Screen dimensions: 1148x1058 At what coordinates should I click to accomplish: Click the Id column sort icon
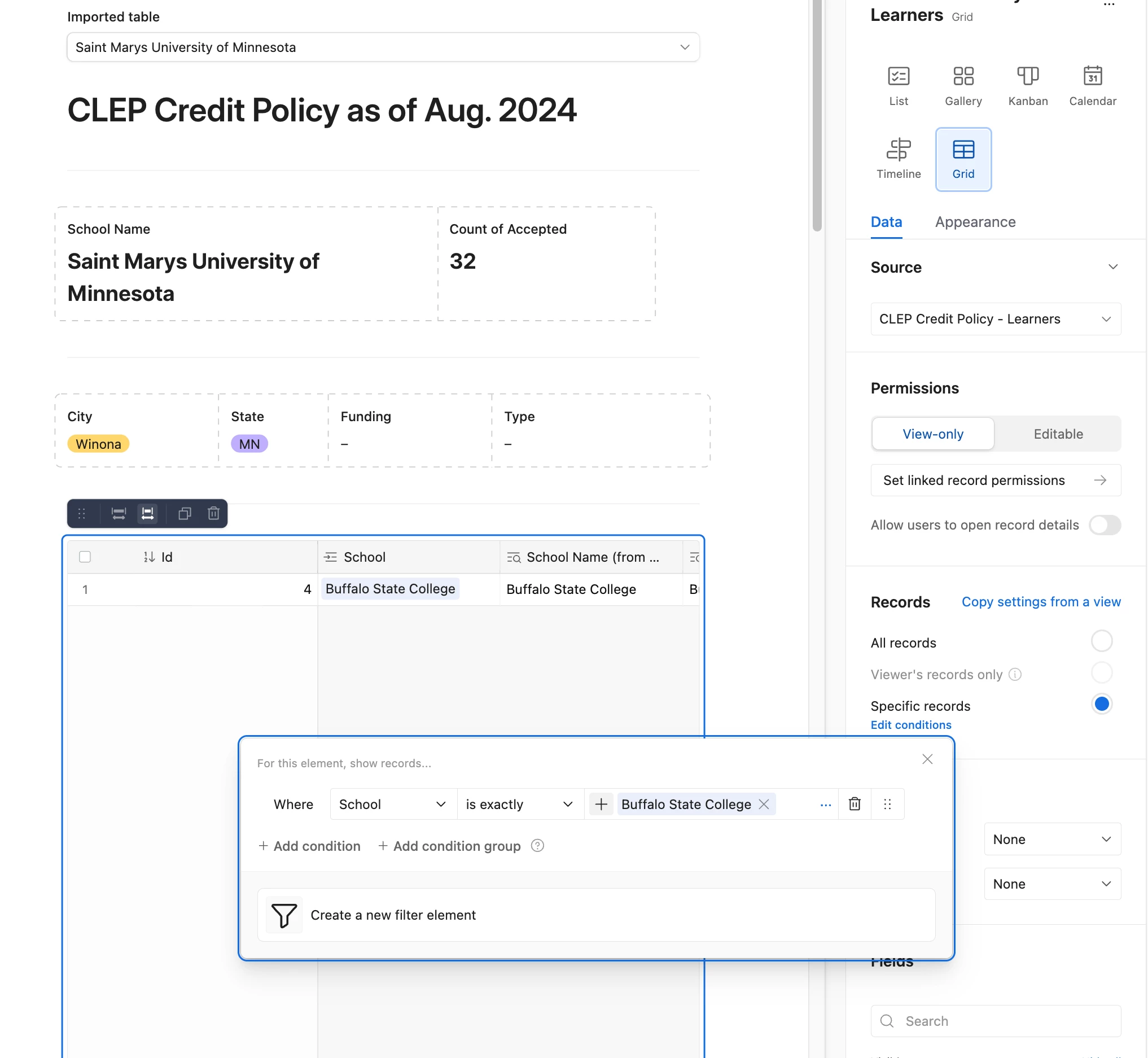(149, 557)
